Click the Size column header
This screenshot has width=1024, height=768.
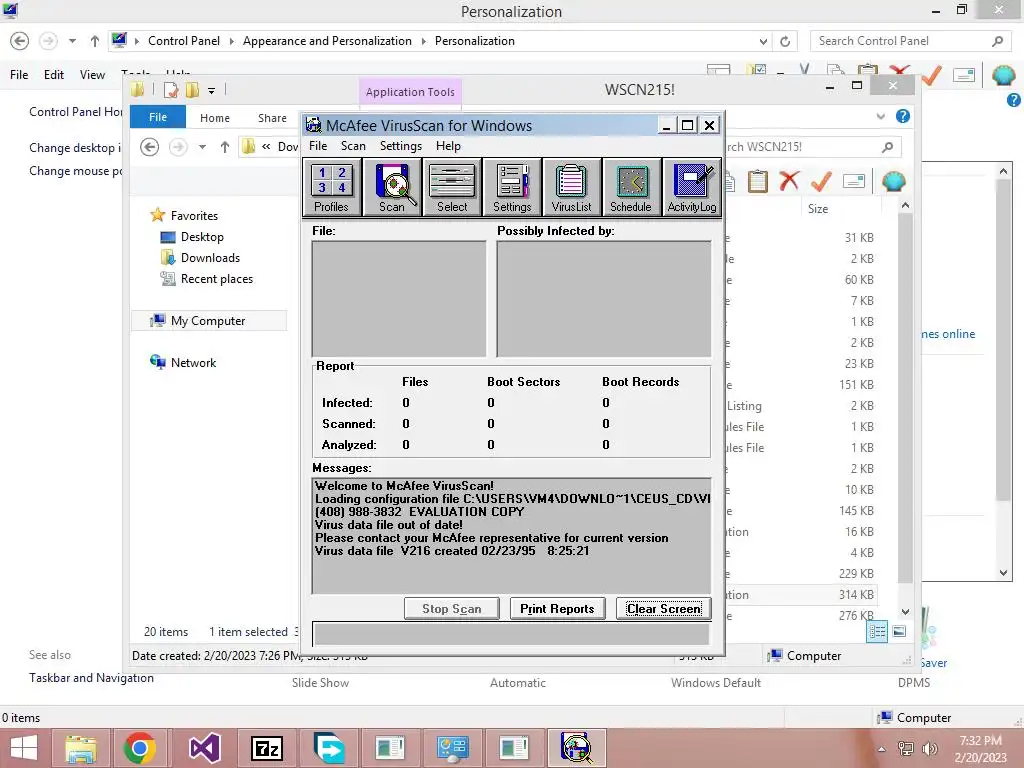(818, 209)
